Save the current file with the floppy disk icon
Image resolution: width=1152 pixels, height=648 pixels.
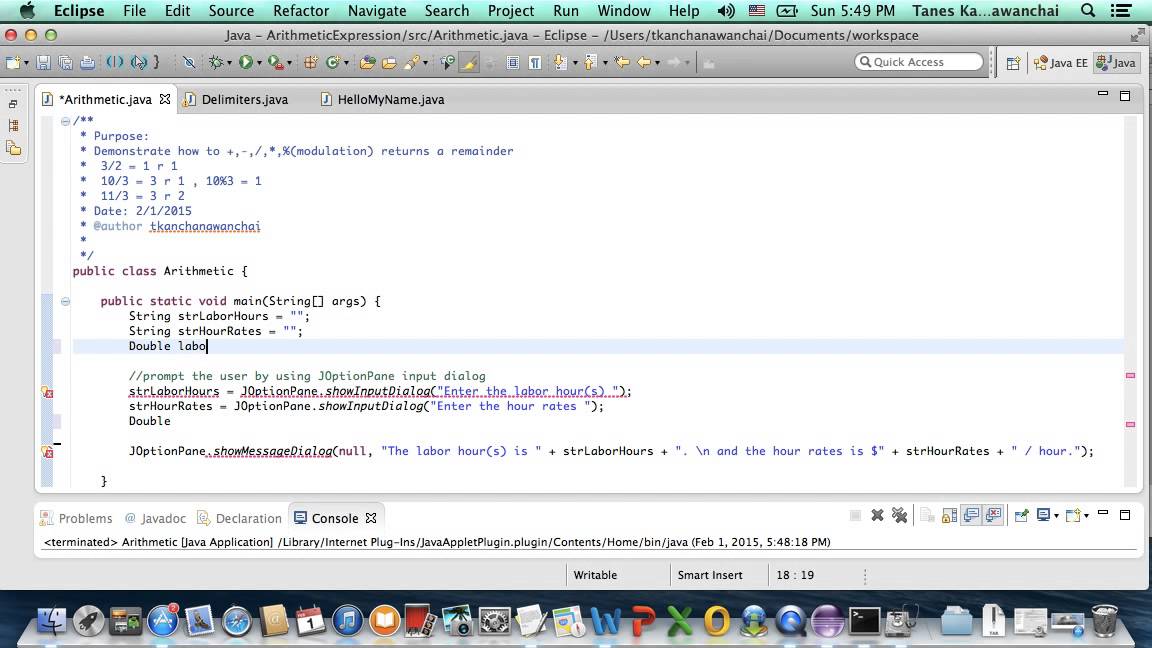click(43, 63)
